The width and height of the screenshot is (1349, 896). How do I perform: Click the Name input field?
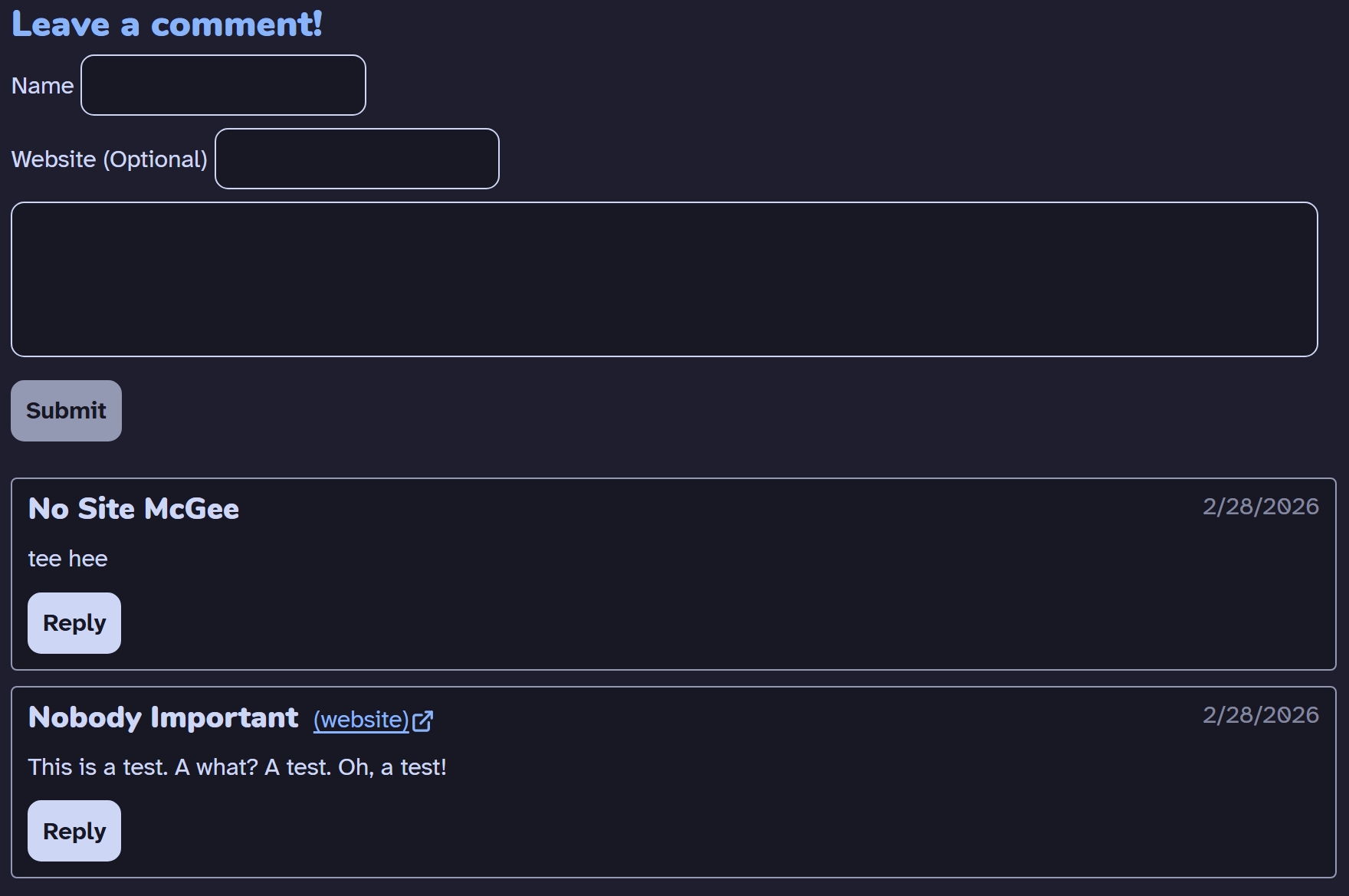pyautogui.click(x=223, y=85)
